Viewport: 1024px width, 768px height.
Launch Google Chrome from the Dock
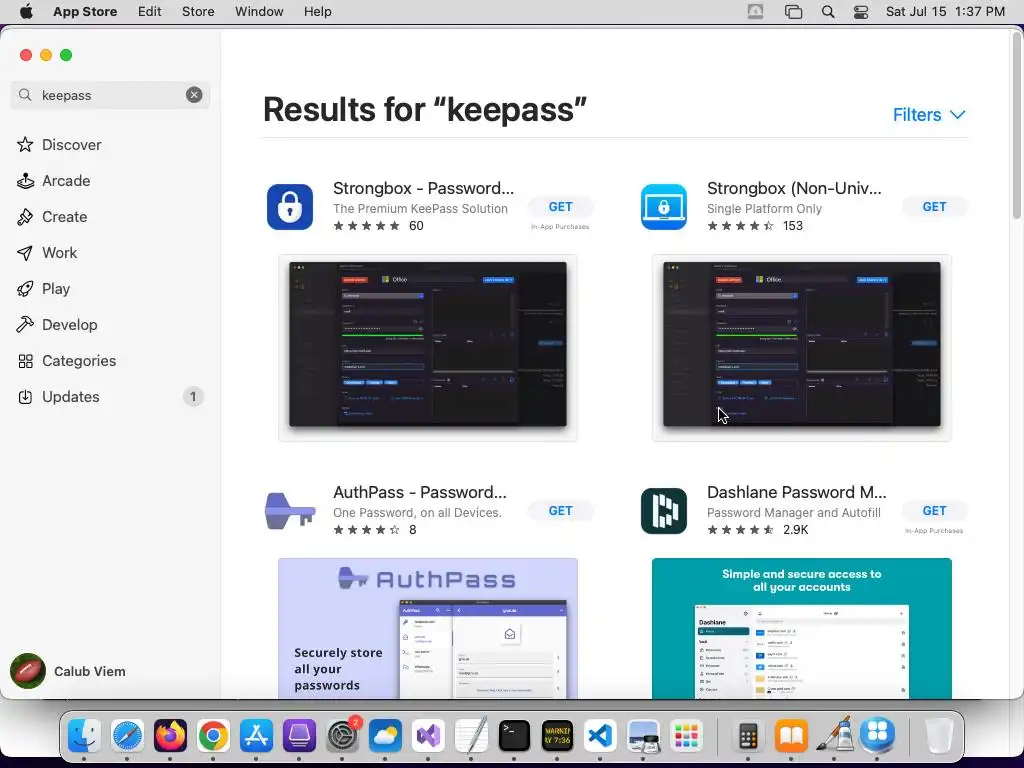coord(214,736)
